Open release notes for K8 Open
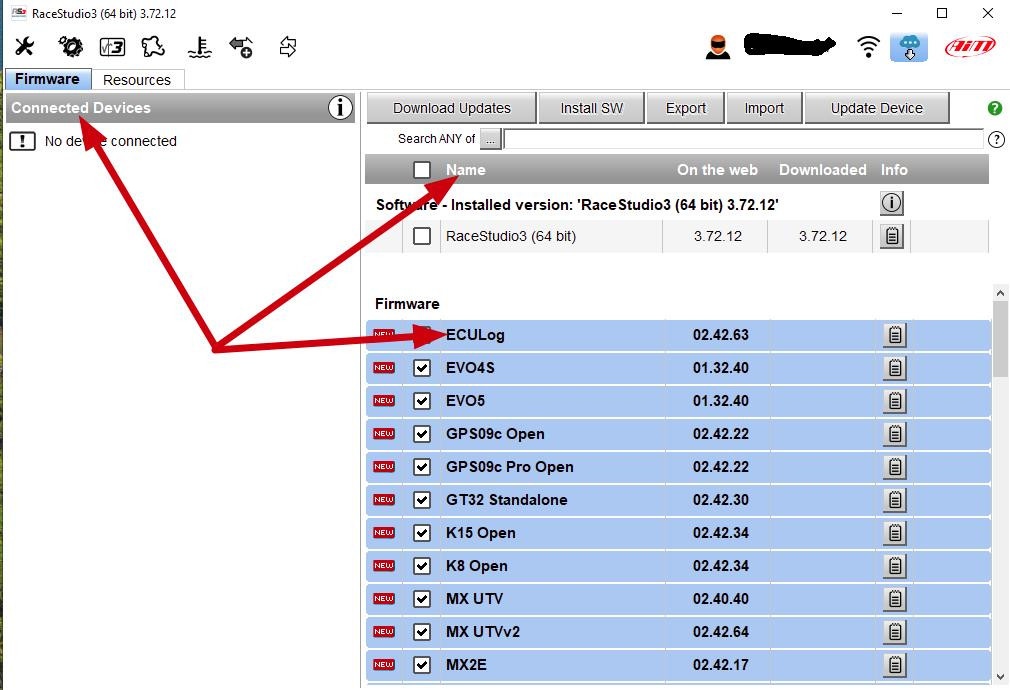 coord(895,566)
